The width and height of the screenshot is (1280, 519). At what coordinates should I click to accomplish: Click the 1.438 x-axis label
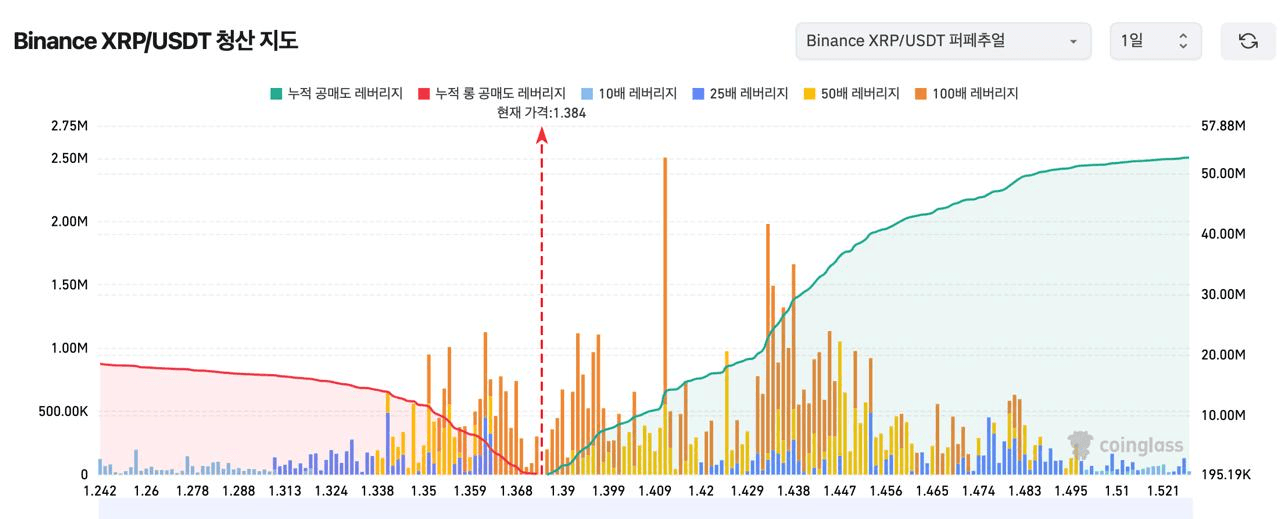pyautogui.click(x=793, y=491)
